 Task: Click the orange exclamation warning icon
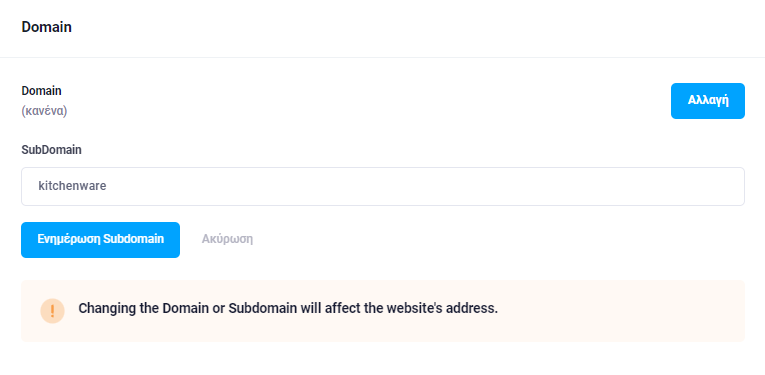(x=52, y=311)
